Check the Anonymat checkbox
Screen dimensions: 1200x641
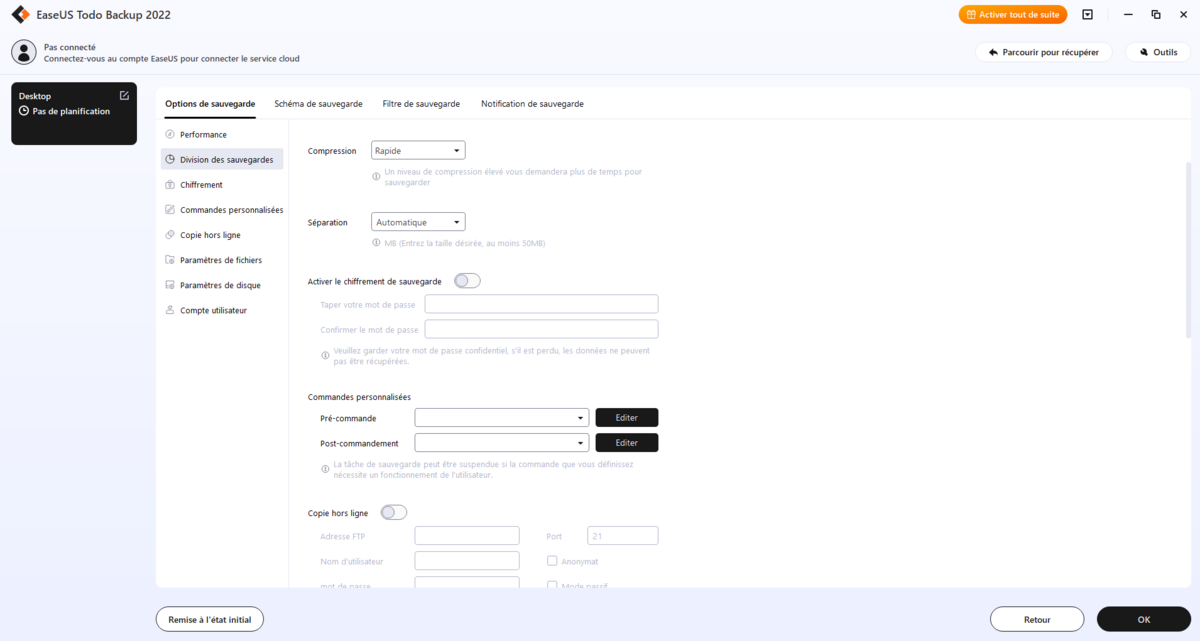(x=552, y=561)
